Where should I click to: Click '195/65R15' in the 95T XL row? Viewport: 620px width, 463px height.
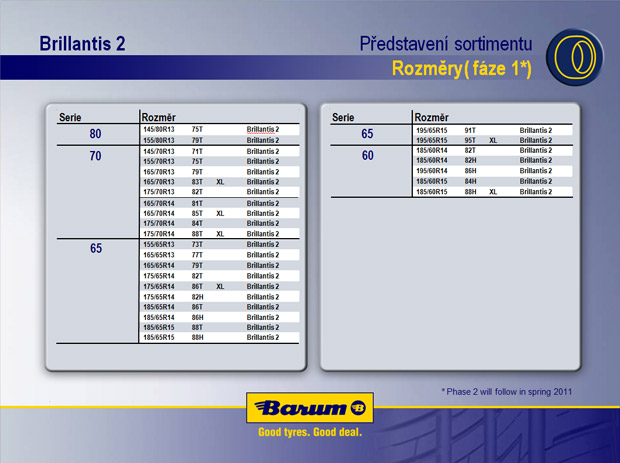click(431, 140)
